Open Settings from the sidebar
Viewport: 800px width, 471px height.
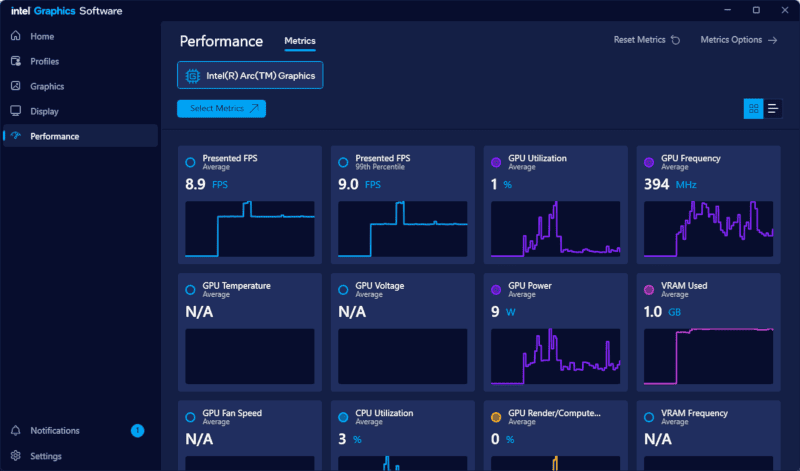[x=45, y=456]
